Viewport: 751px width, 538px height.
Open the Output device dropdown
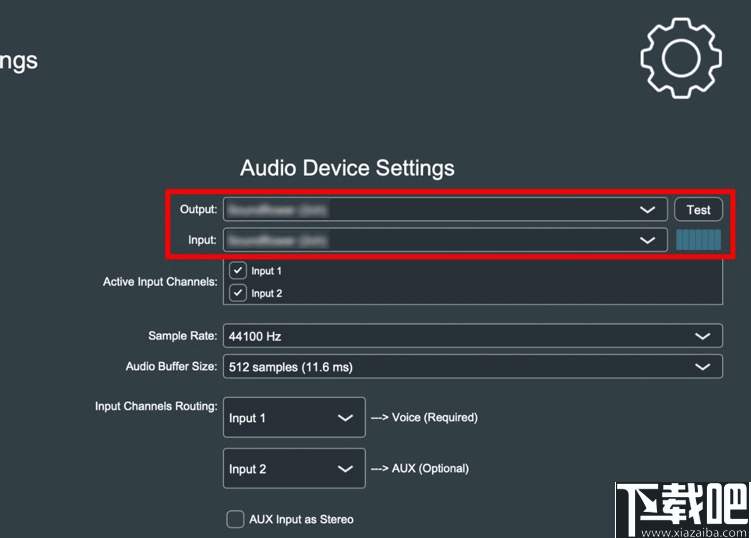(445, 209)
